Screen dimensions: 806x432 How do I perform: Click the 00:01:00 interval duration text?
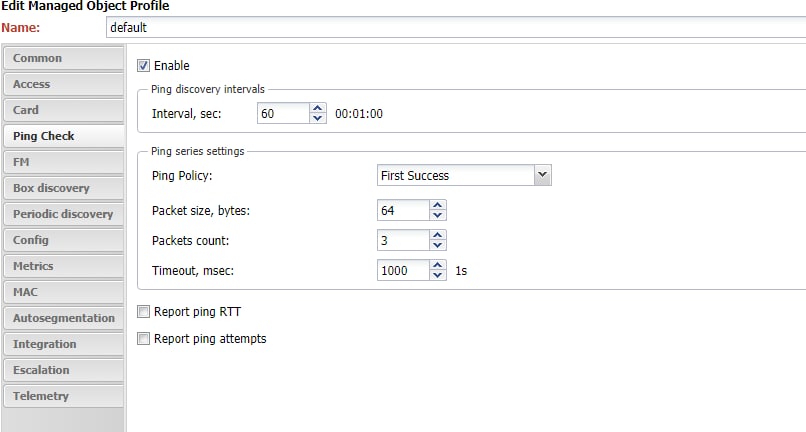[x=359, y=114]
